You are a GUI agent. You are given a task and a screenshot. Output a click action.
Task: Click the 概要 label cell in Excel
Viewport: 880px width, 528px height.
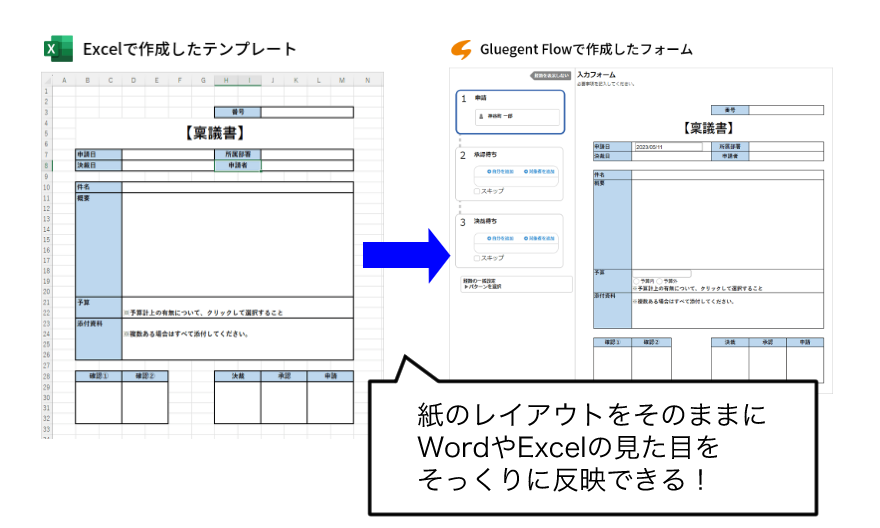click(99, 245)
